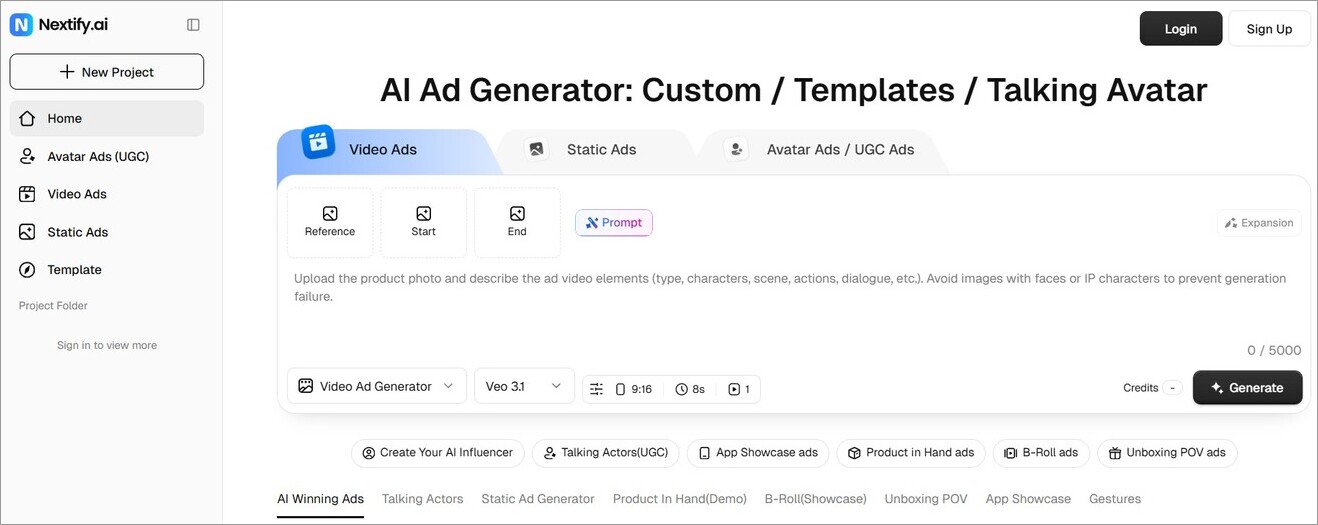Open the settings sliders icon
Screen dimensions: 1318x525
(x=597, y=389)
